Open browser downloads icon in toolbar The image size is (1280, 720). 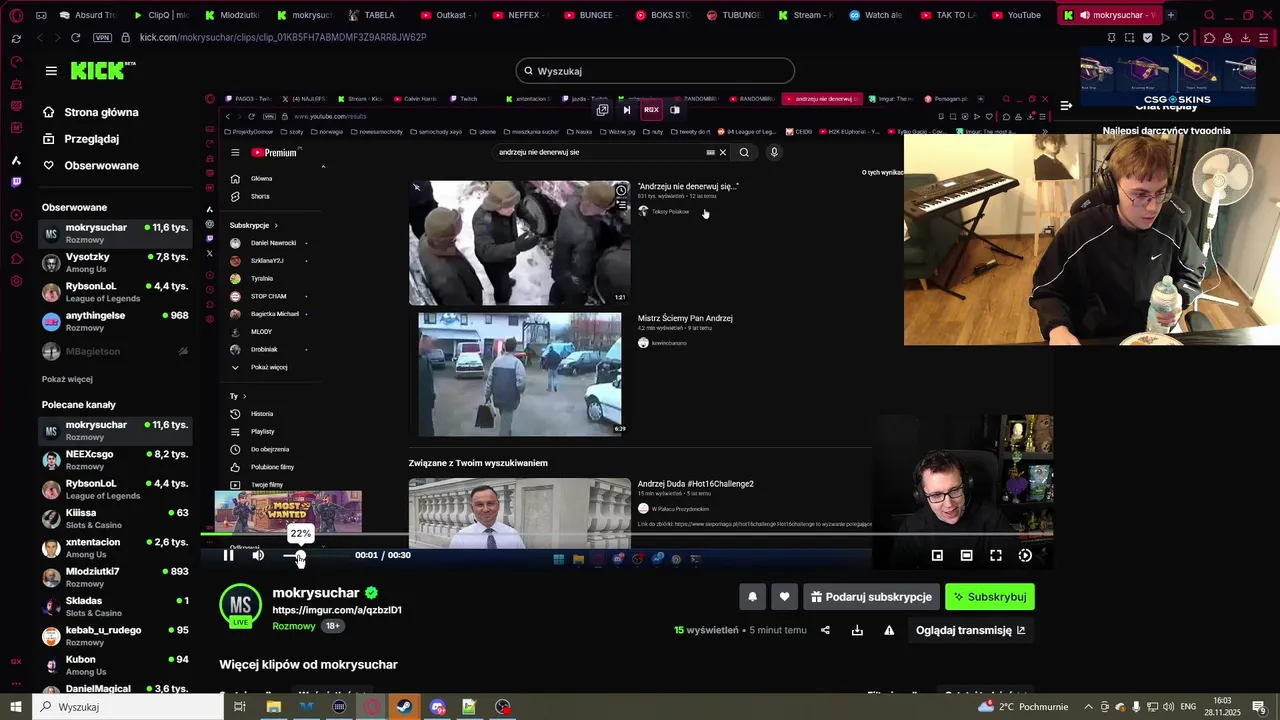(x=1245, y=38)
